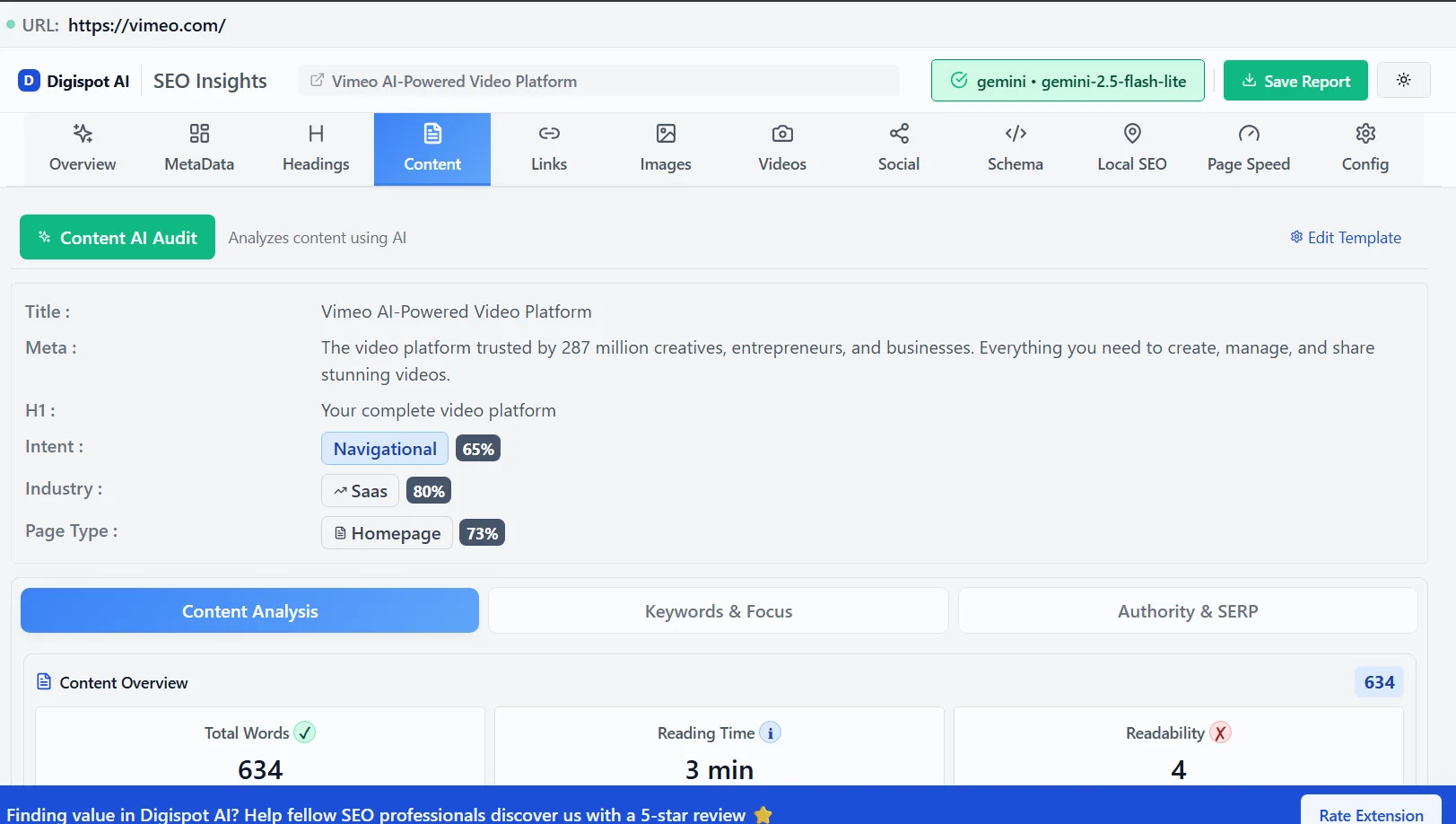This screenshot has width=1456, height=824.
Task: Click the red X icon next to Readability
Action: (x=1220, y=732)
